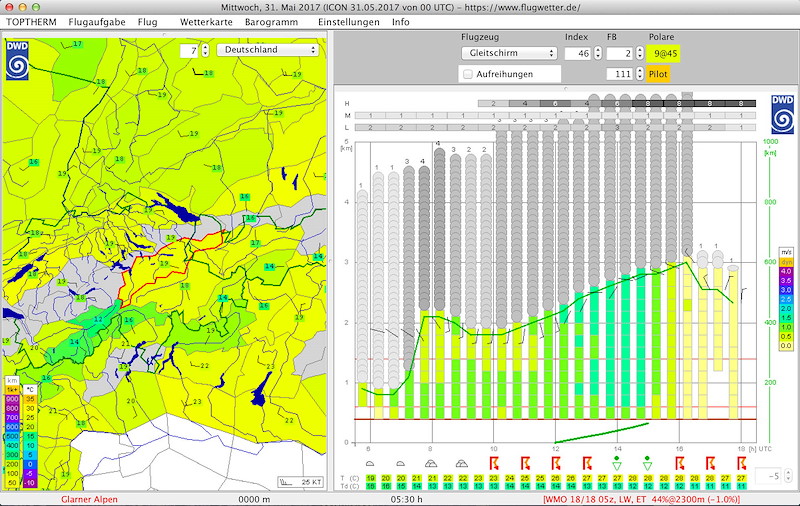800x506 pixels.
Task: Open the Info menu
Action: pos(401,22)
